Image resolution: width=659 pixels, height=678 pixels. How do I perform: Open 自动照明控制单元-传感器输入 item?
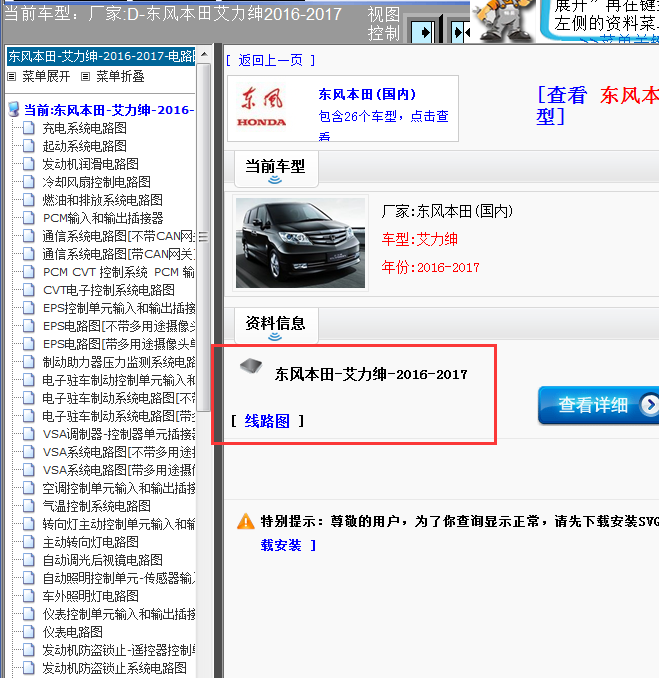[x=119, y=578]
